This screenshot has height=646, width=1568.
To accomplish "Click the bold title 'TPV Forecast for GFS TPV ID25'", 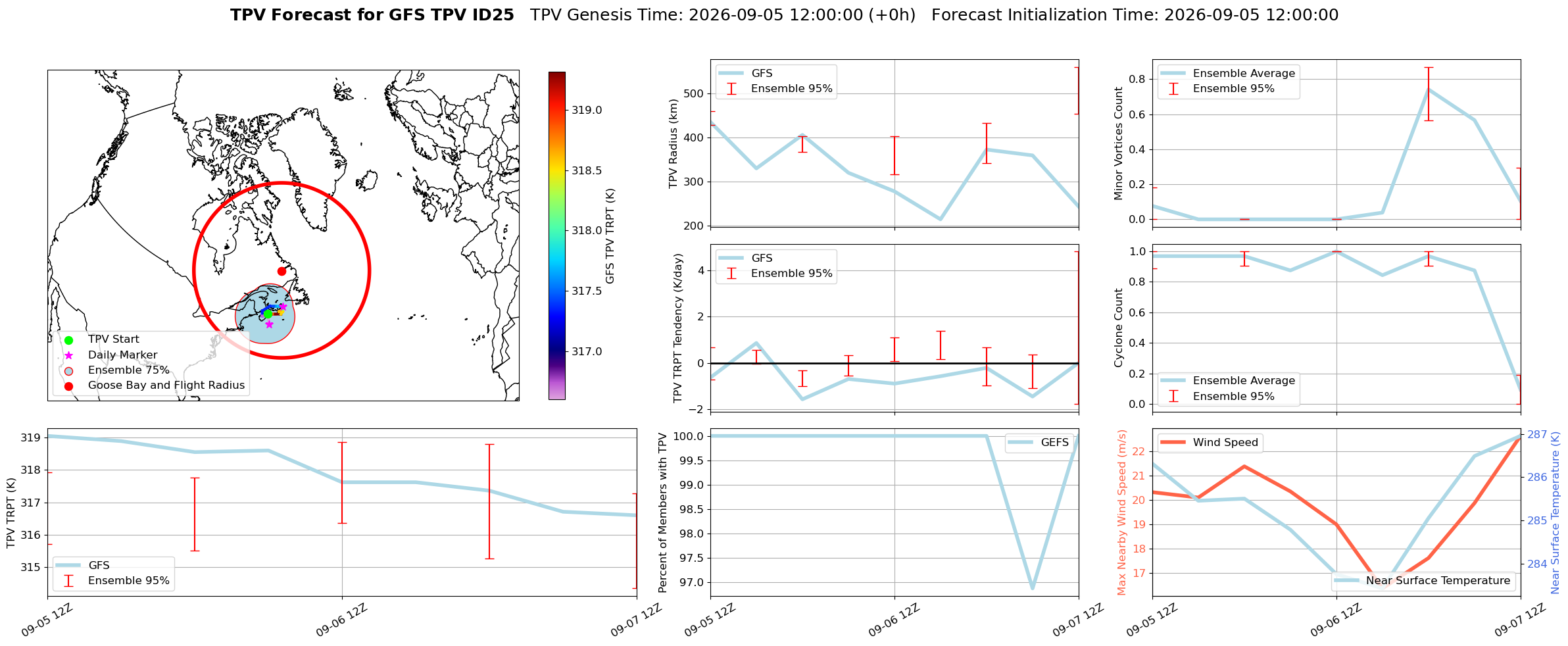I will pos(372,15).
